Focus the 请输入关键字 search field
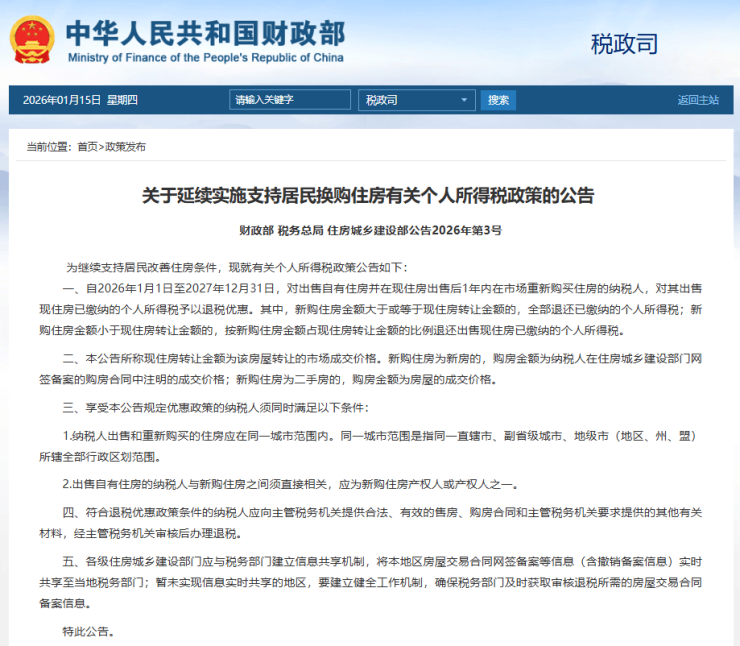This screenshot has width=740, height=646. click(x=290, y=100)
